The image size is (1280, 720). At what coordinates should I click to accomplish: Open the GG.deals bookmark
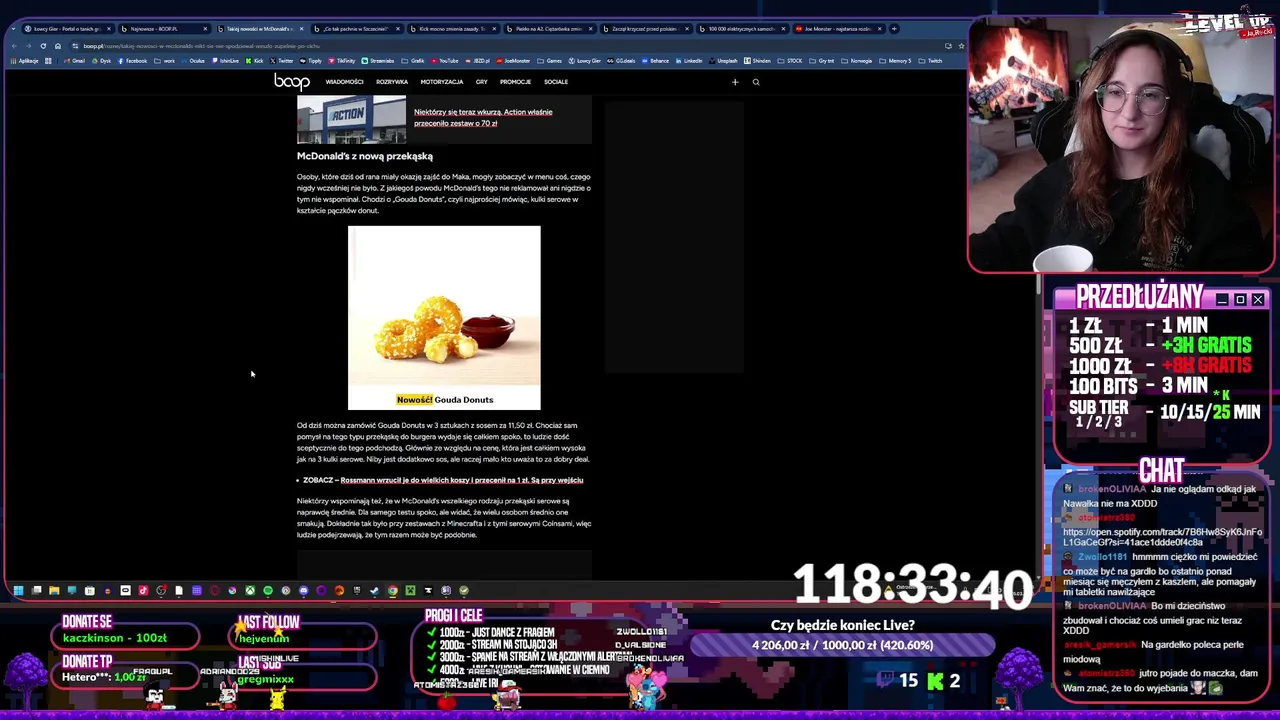click(622, 61)
